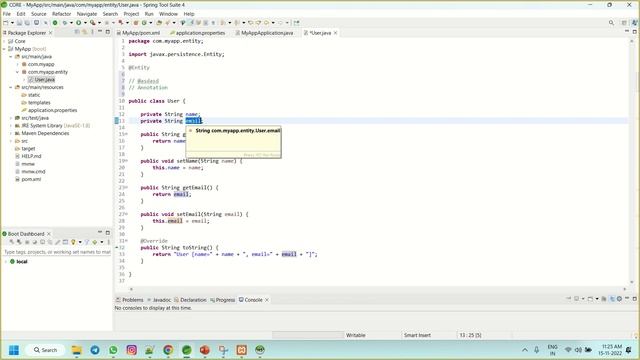Switch to application.properties editor tab
The height and width of the screenshot is (360, 640).
click(x=198, y=33)
